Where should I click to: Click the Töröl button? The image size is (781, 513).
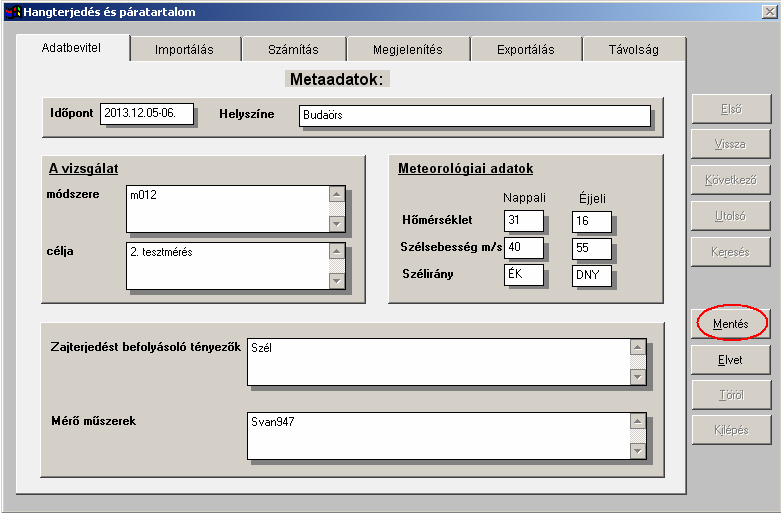[731, 395]
